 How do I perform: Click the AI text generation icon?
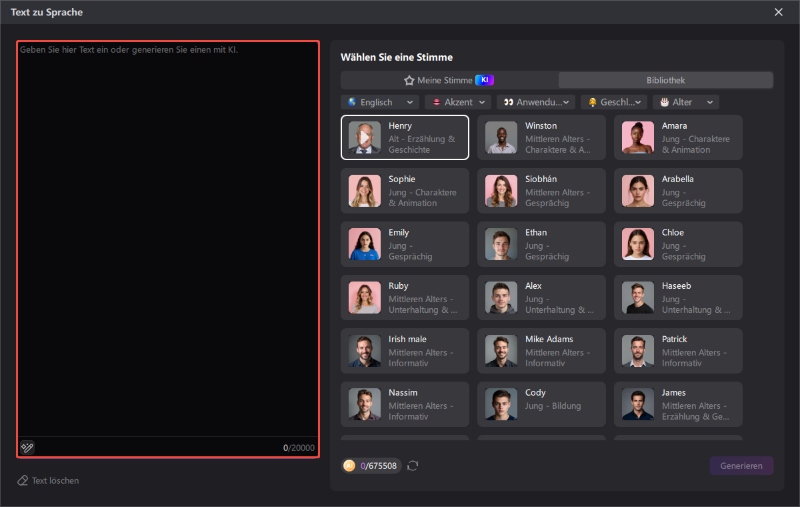[28, 447]
